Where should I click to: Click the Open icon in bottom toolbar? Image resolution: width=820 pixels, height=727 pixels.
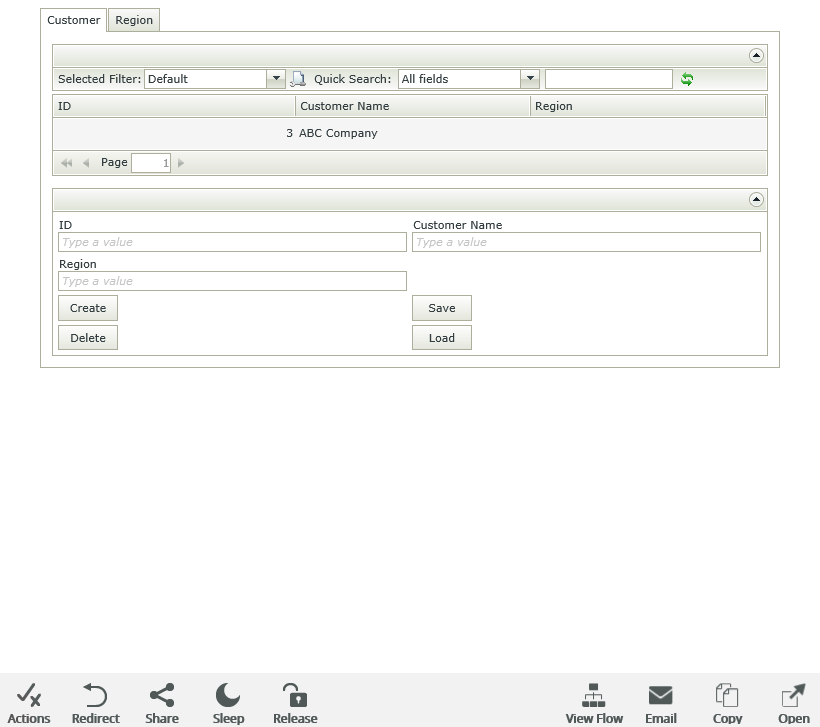tap(793, 696)
